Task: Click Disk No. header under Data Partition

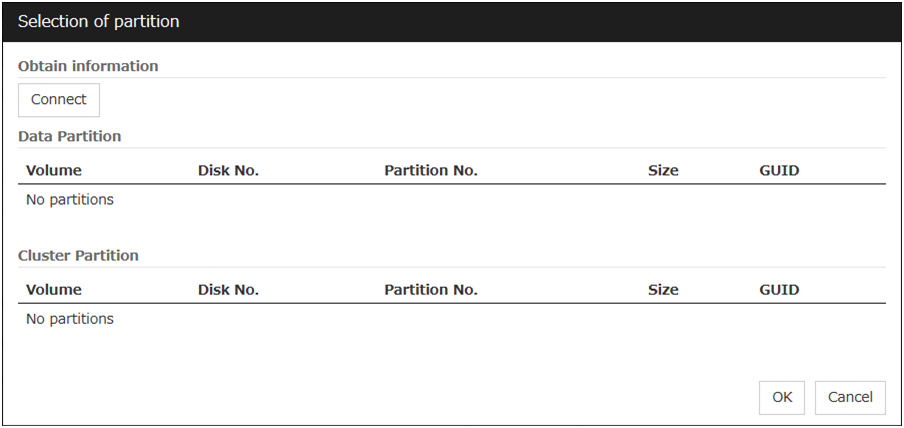Action: pos(228,170)
